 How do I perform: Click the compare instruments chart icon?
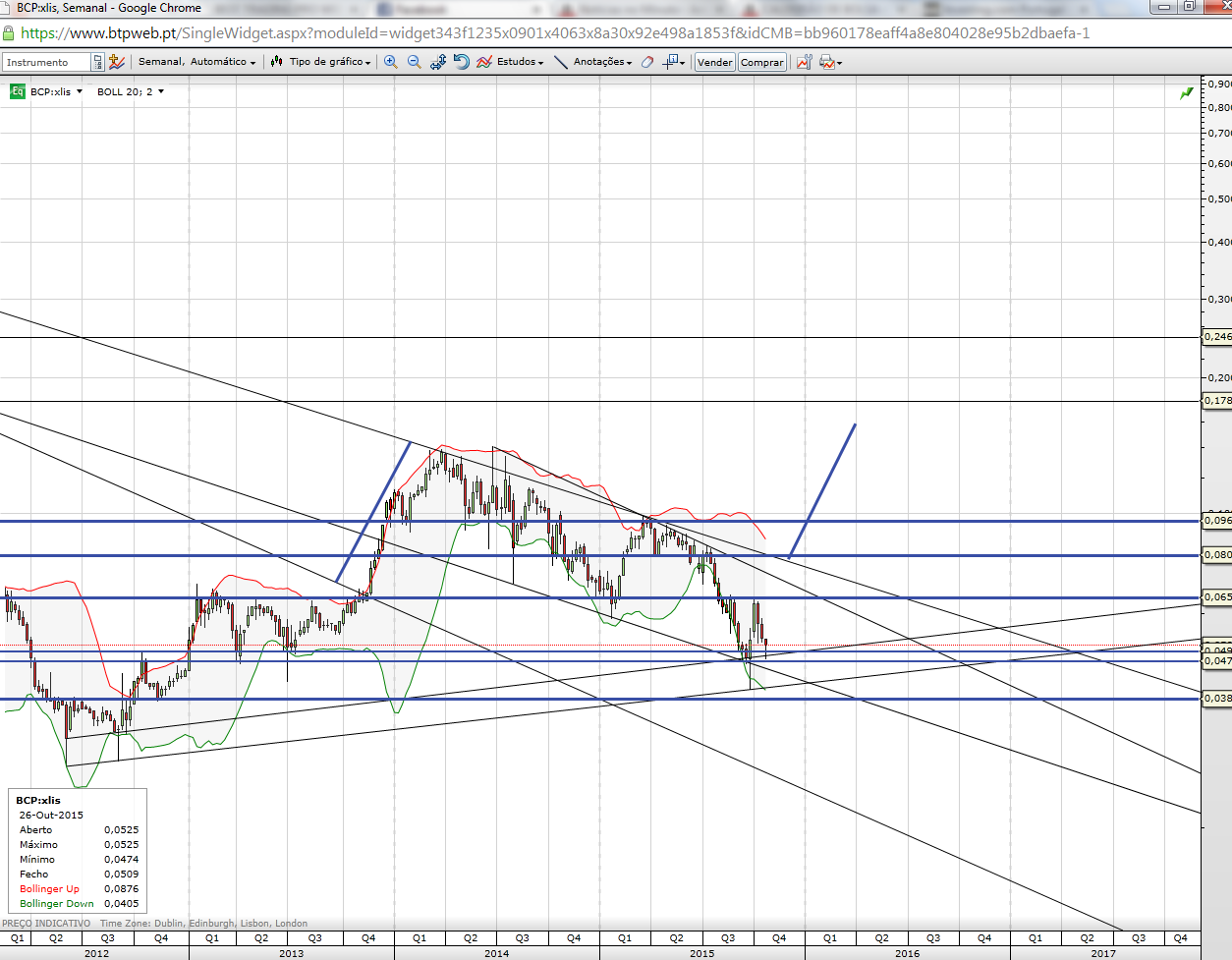117,62
